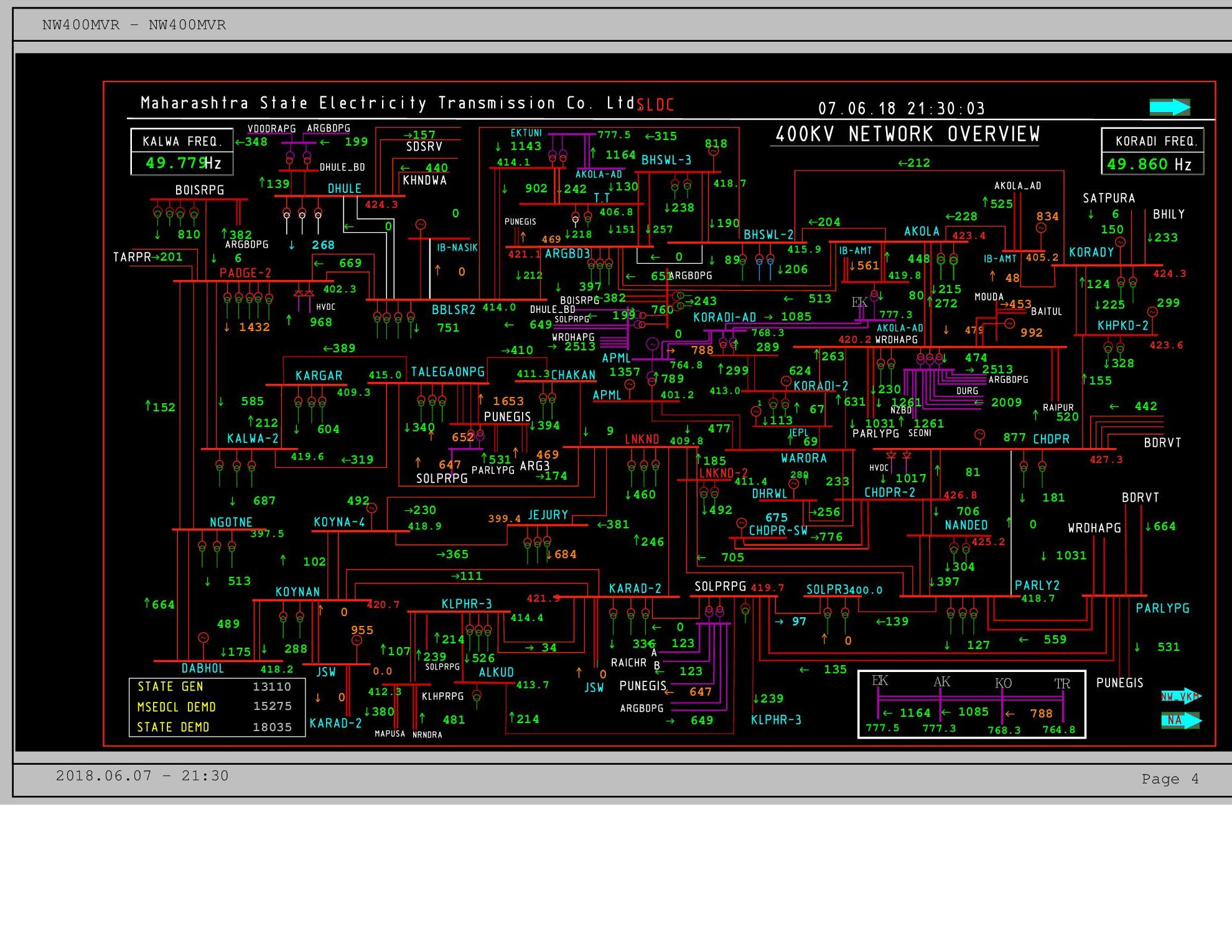
Task: Select the KOYNAN substation label
Action: (x=297, y=592)
